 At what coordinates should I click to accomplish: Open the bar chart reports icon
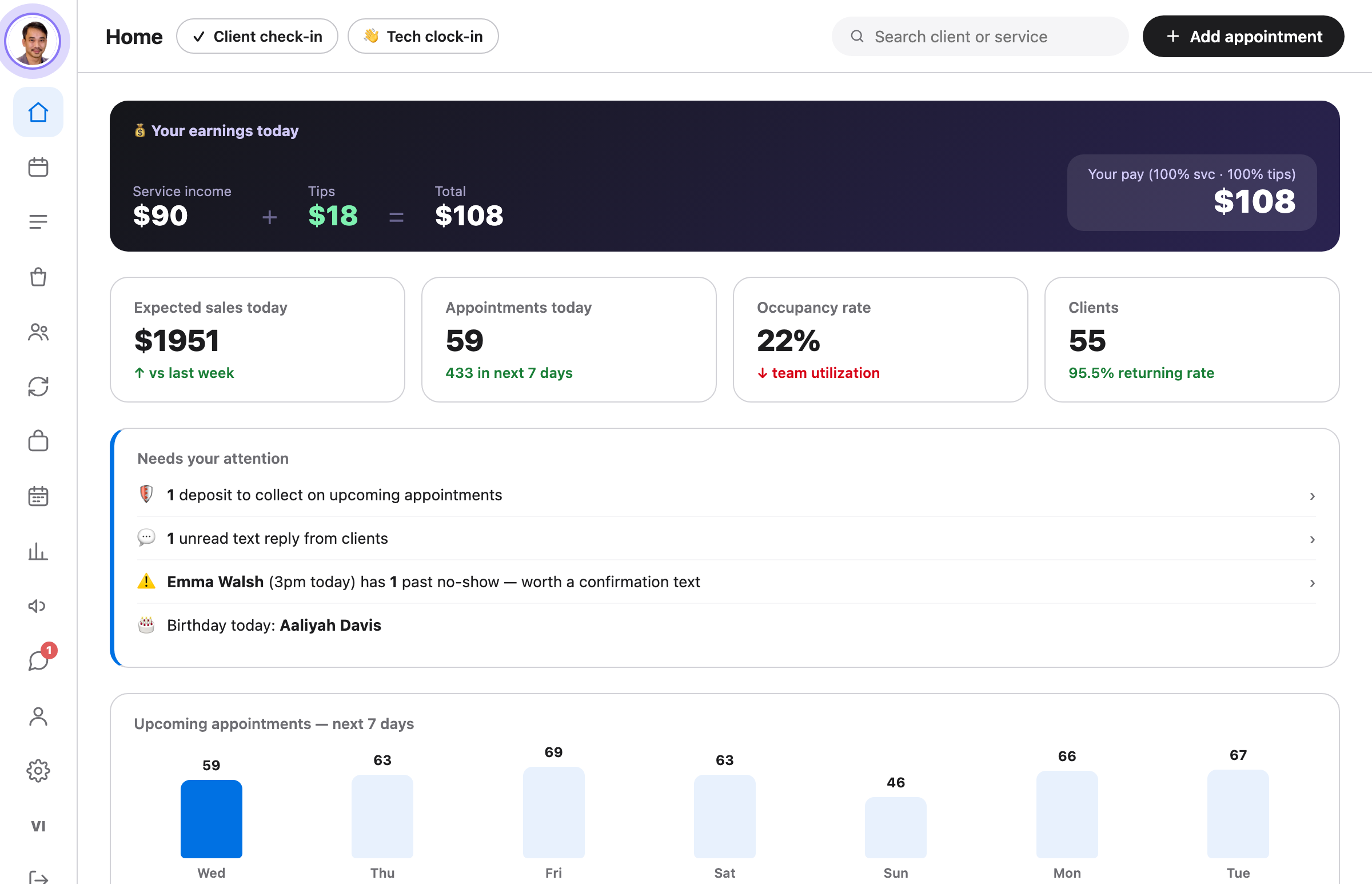[38, 551]
